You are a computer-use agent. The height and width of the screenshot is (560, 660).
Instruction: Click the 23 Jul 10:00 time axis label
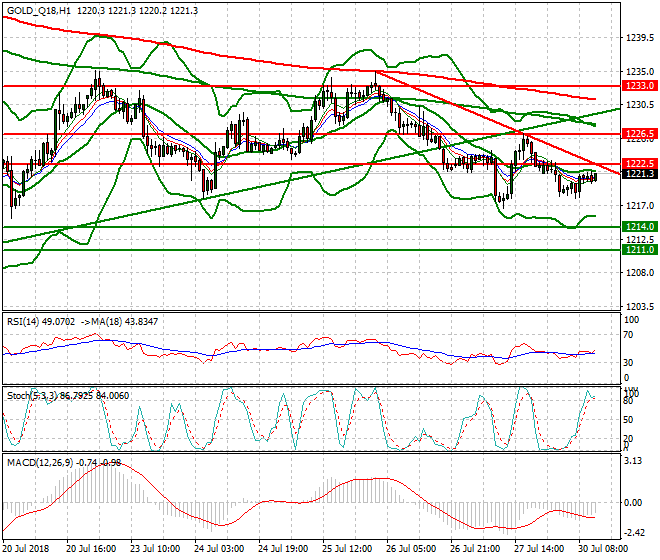(155, 549)
